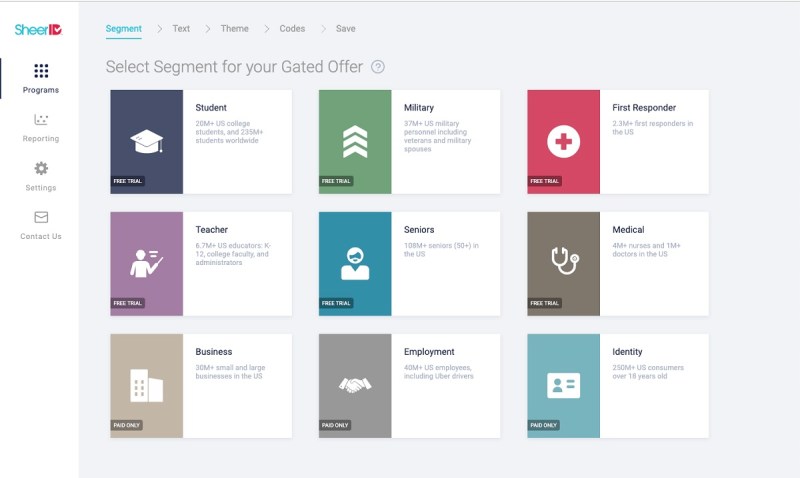Choose the Teacher segment title
This screenshot has width=800, height=478.
click(x=211, y=230)
